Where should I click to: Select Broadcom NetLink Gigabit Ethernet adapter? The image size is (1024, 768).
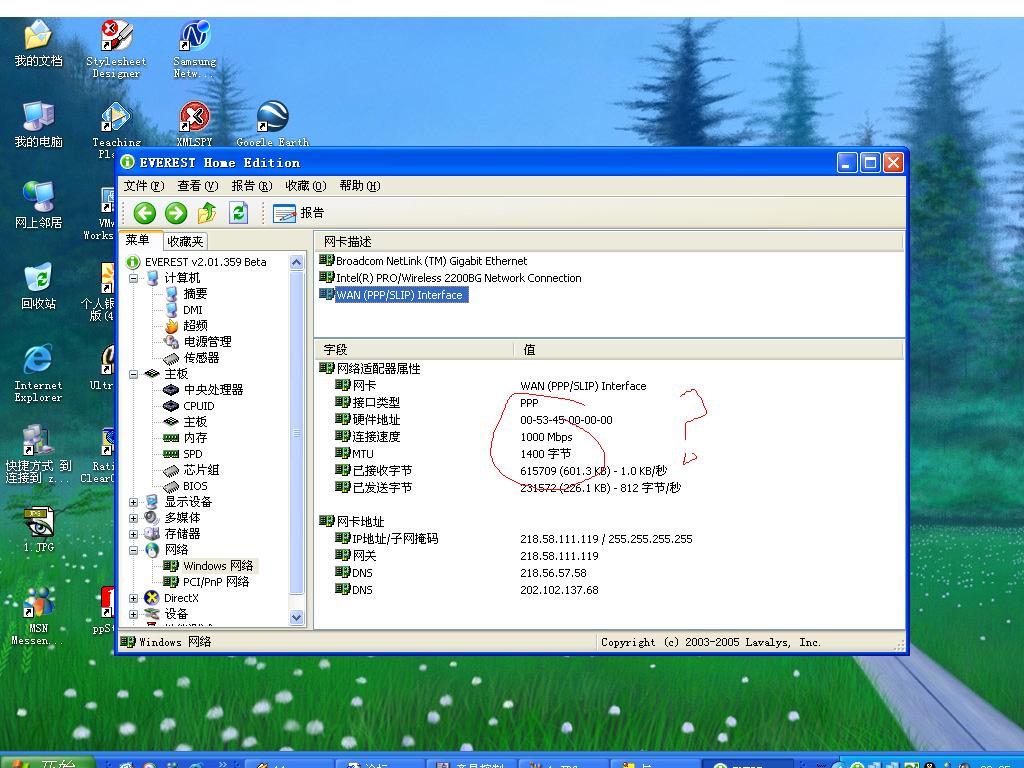click(431, 261)
